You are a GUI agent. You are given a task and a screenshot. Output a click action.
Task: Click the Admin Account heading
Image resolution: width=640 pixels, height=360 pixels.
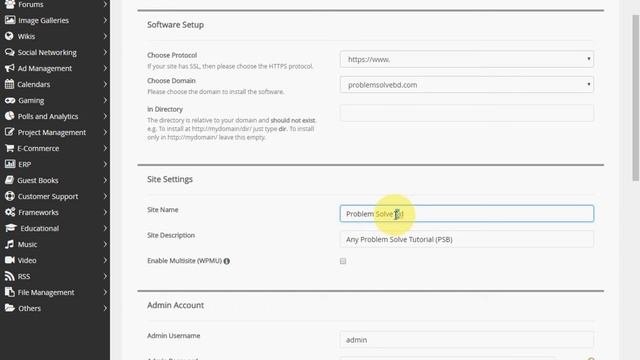(176, 305)
